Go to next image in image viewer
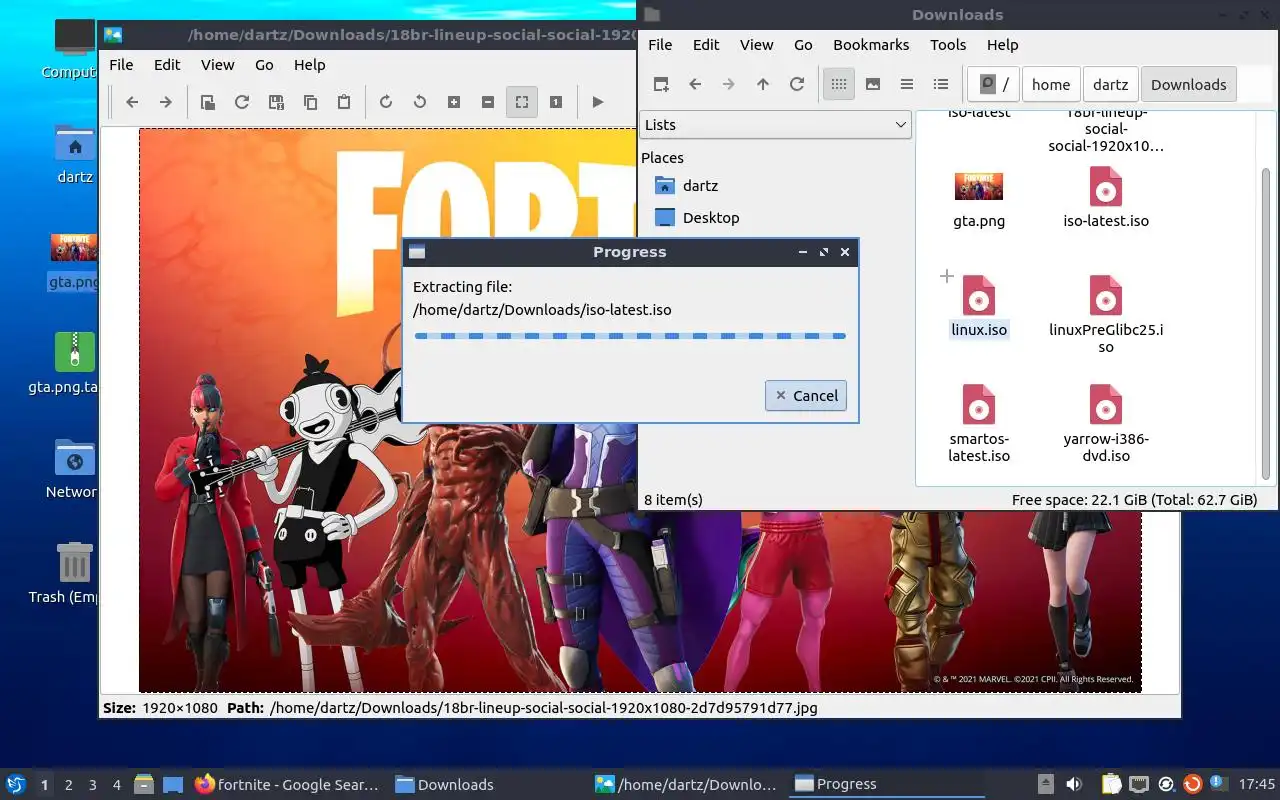The height and width of the screenshot is (800, 1280). pos(166,102)
